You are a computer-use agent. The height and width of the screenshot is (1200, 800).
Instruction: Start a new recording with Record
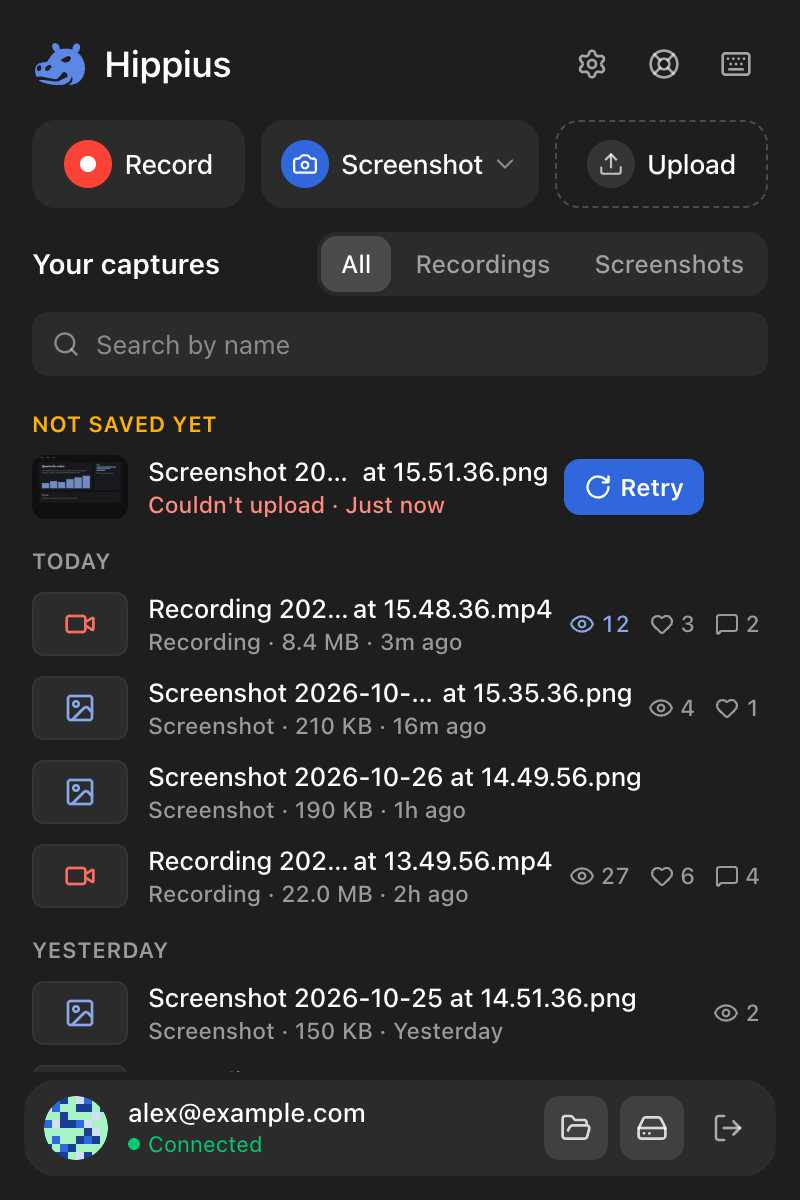pyautogui.click(x=139, y=164)
